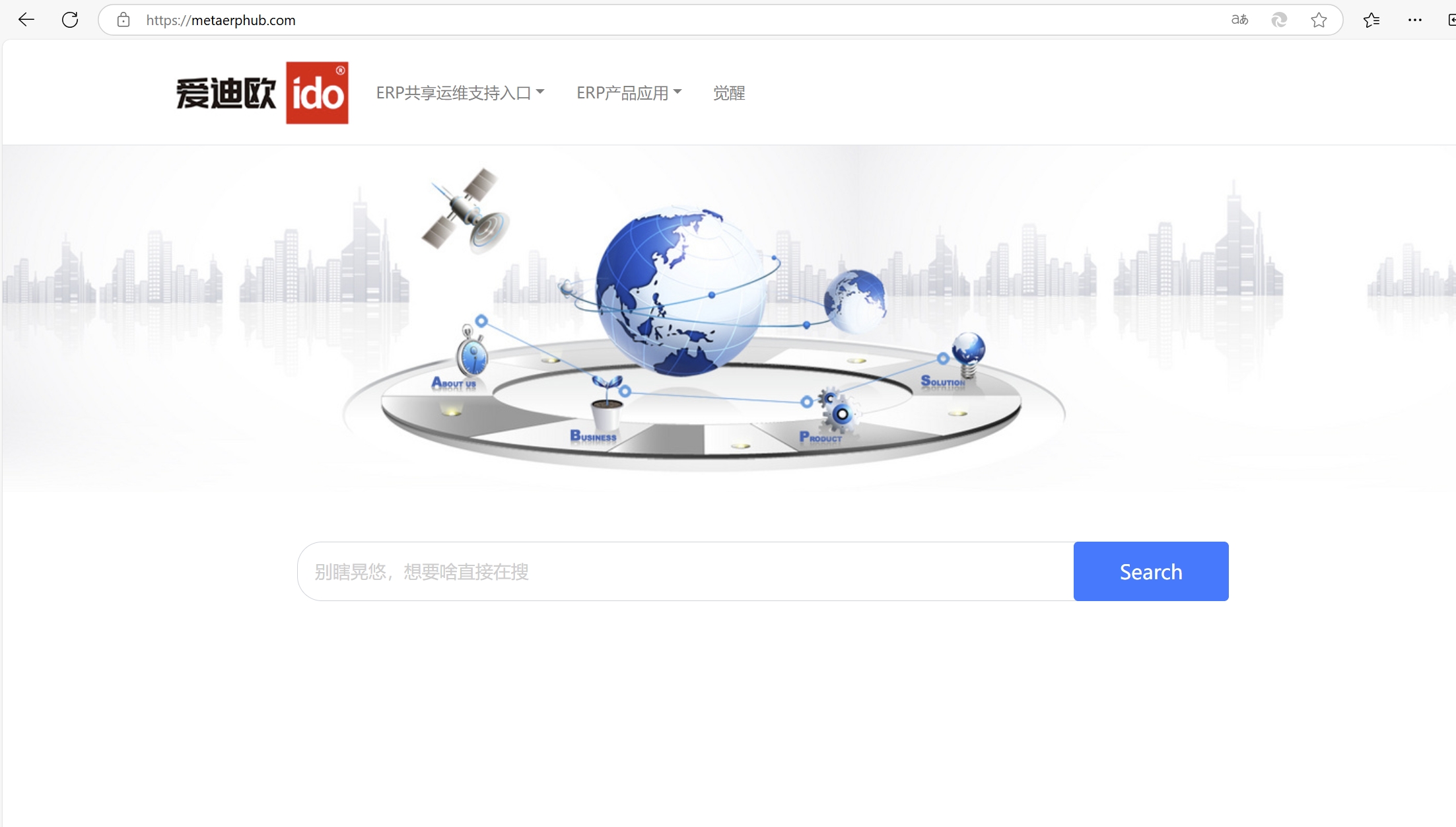
Task: Reload the page with refresh icon
Action: (70, 20)
